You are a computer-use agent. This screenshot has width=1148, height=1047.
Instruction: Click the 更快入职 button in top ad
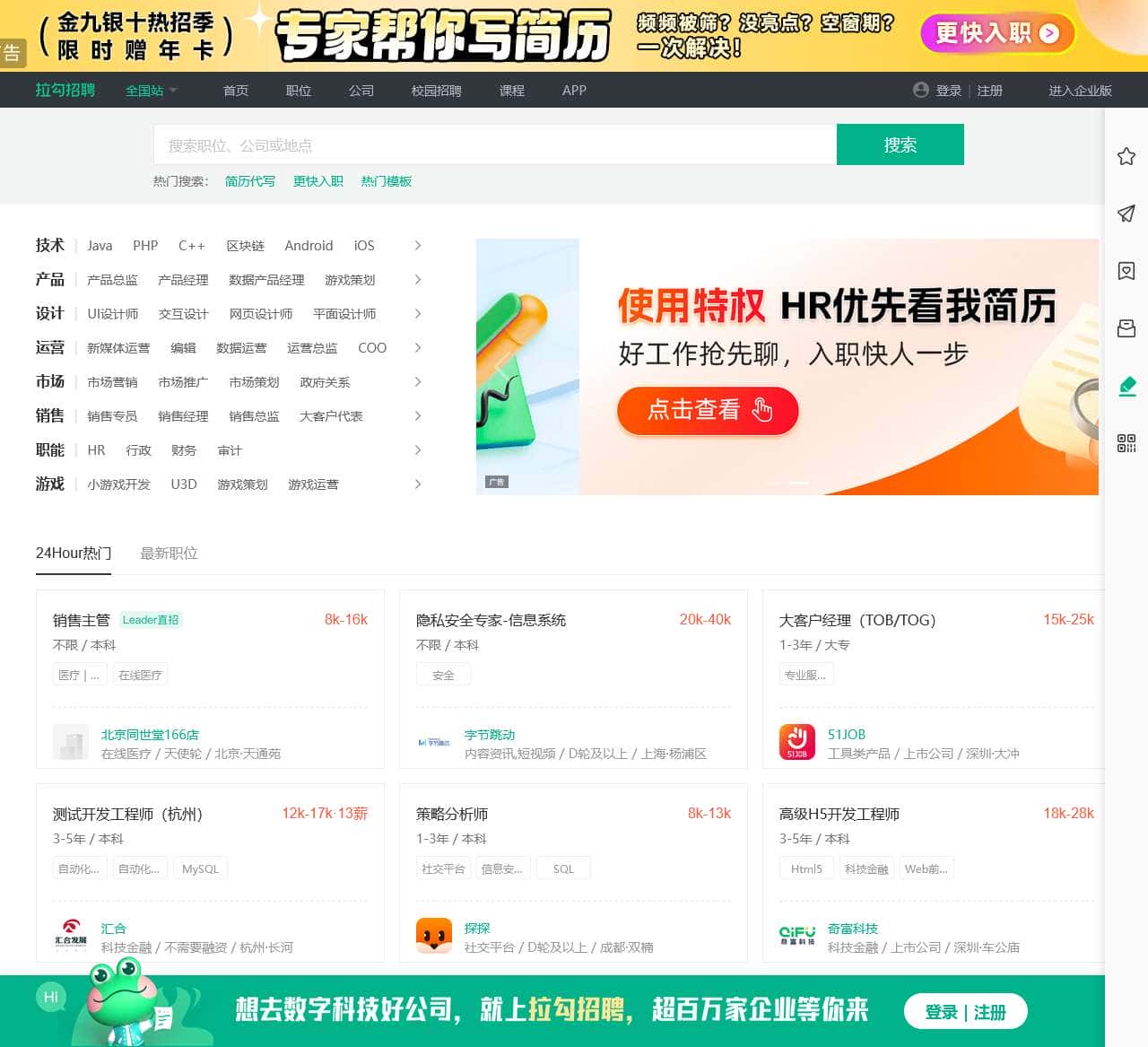997,34
